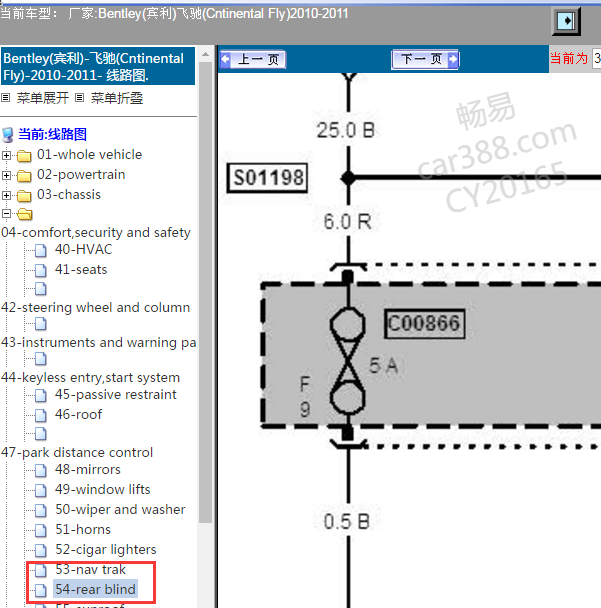Click the page icon beside 40-HVAC
601x608 pixels.
coord(41,250)
